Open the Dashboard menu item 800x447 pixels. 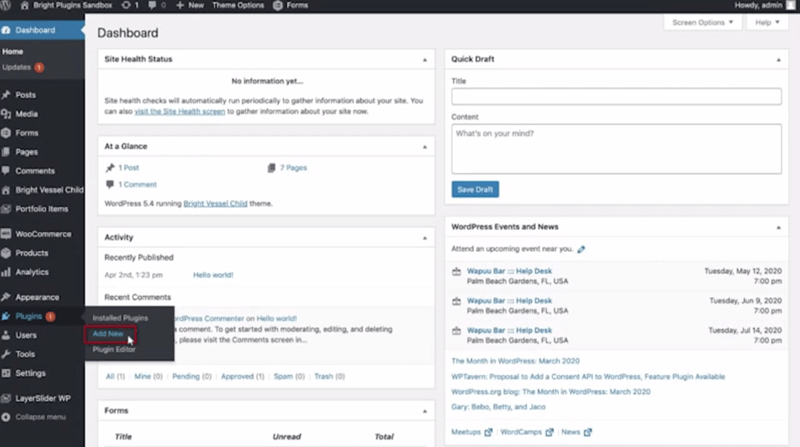42,30
